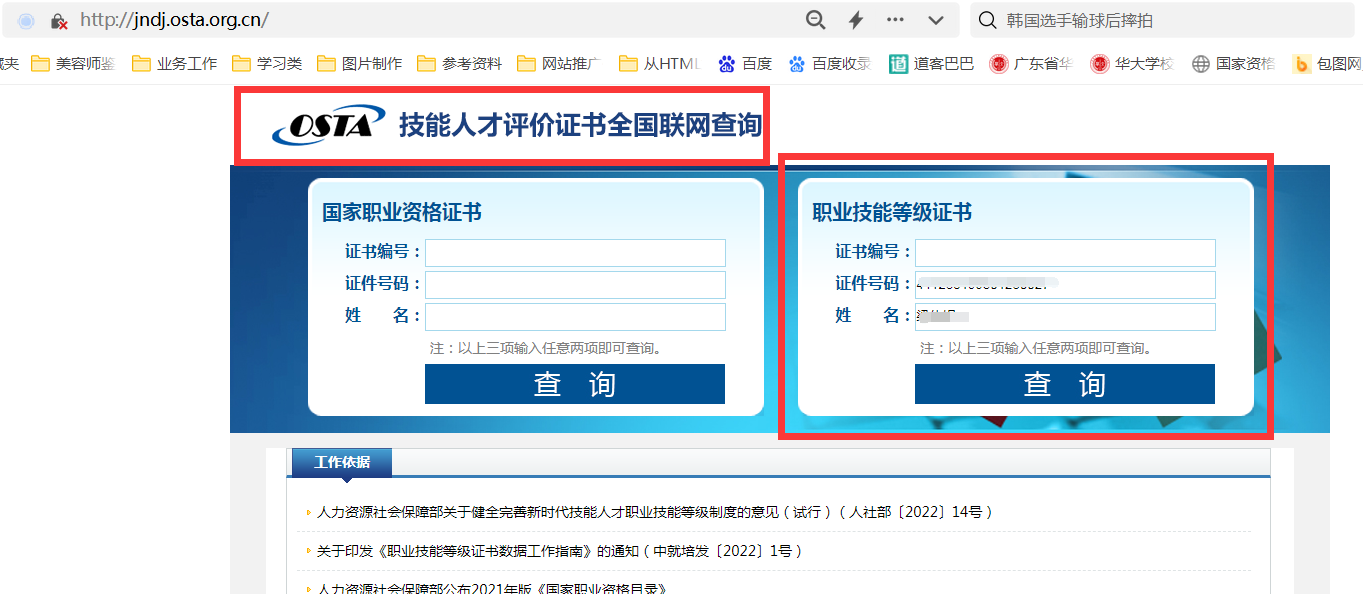1363x594 pixels.
Task: Open the 参考资料 bookmark folder
Action: (459, 64)
